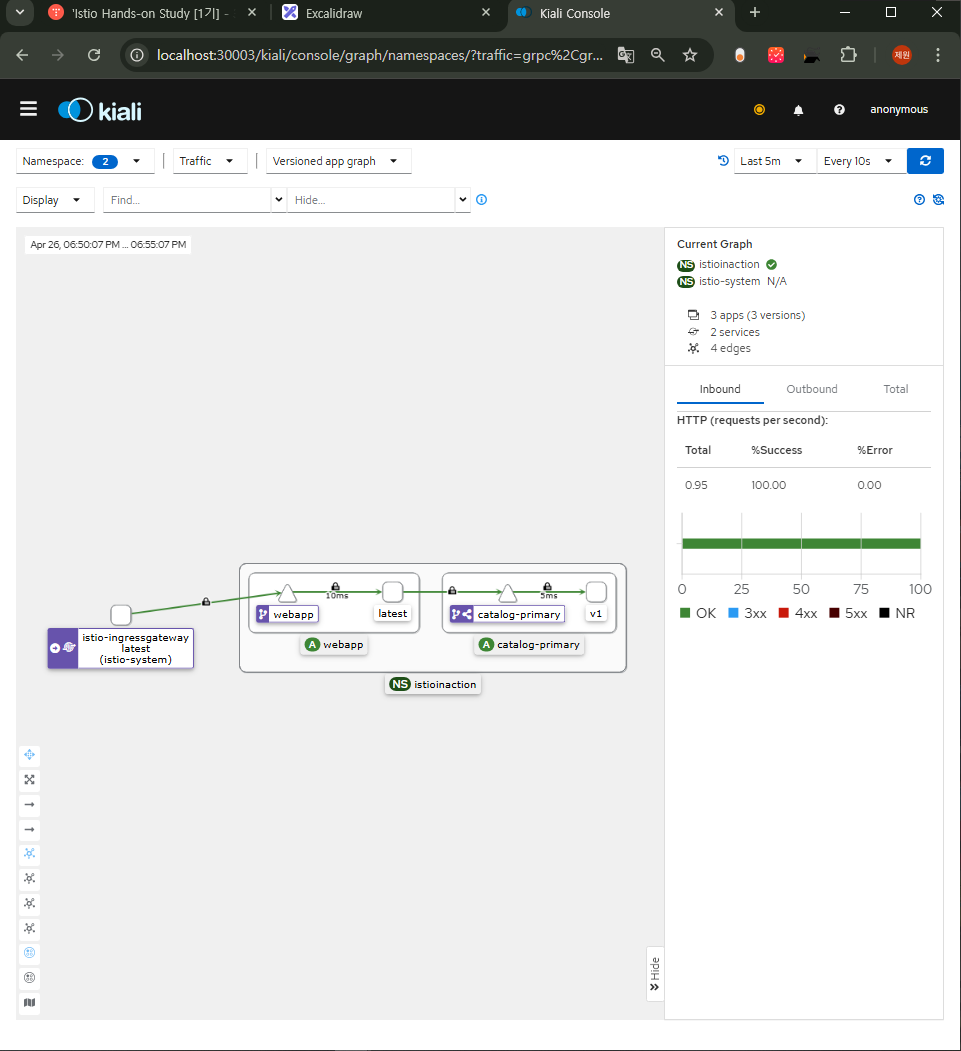
Task: Click the blue 3xx legend swatch
Action: click(733, 613)
